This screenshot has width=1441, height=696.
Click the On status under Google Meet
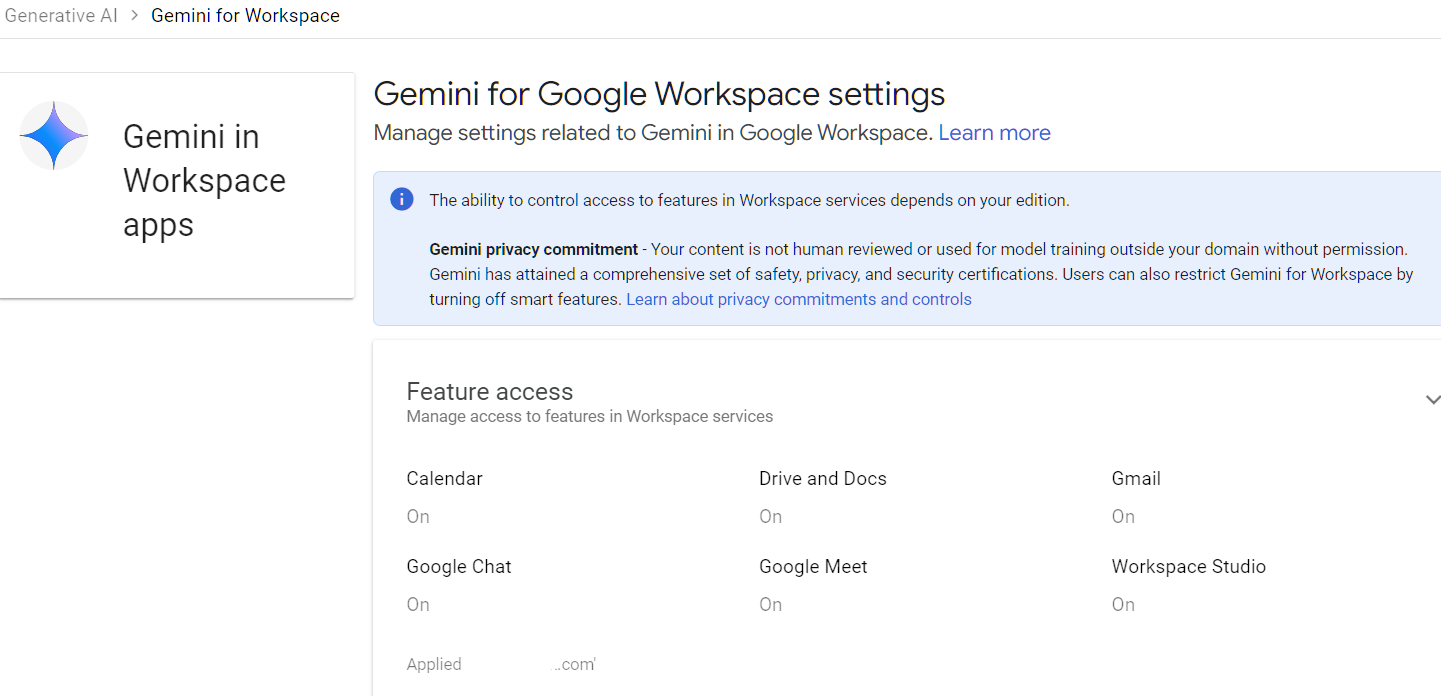tap(770, 604)
